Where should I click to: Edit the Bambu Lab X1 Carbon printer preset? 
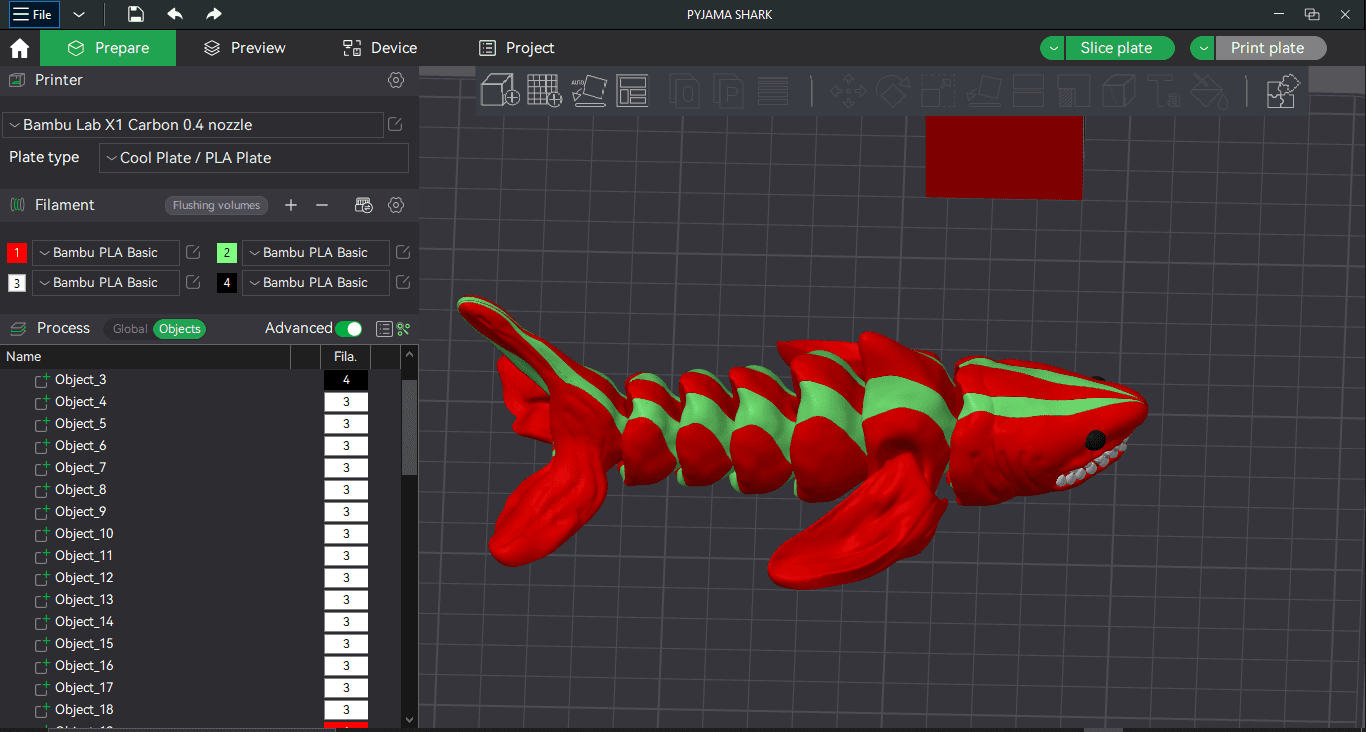pos(395,125)
